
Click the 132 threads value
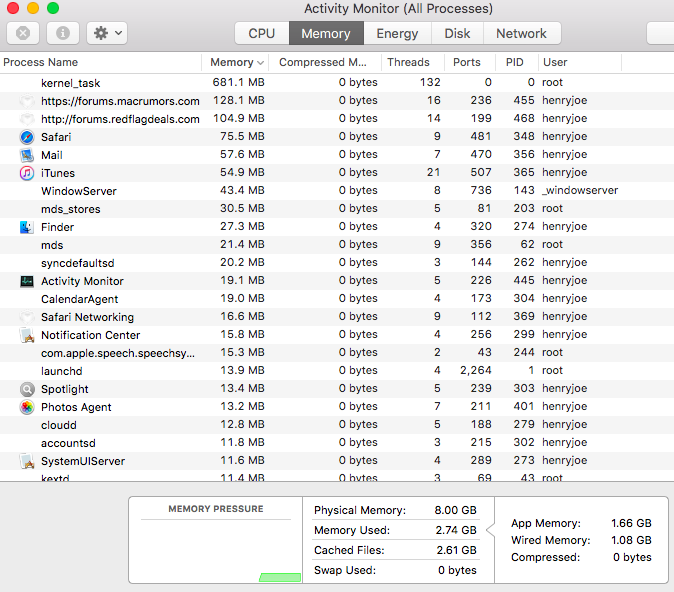click(430, 82)
